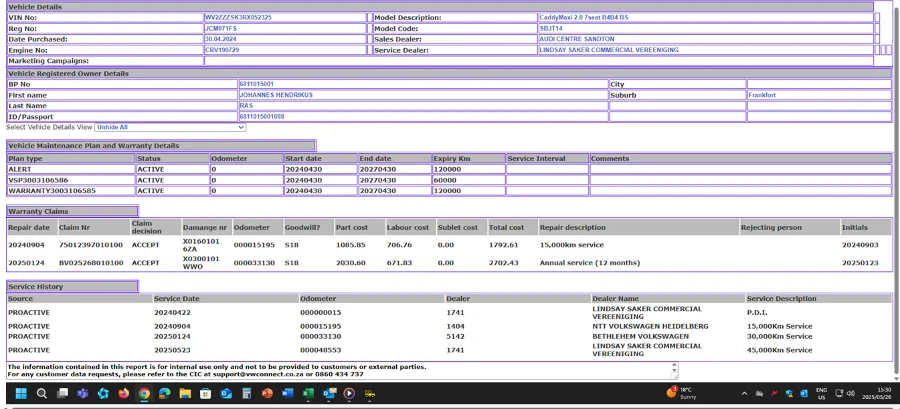Screen dimensions: 900x409
Task: Switch to Excel in the taskbar
Action: point(308,394)
